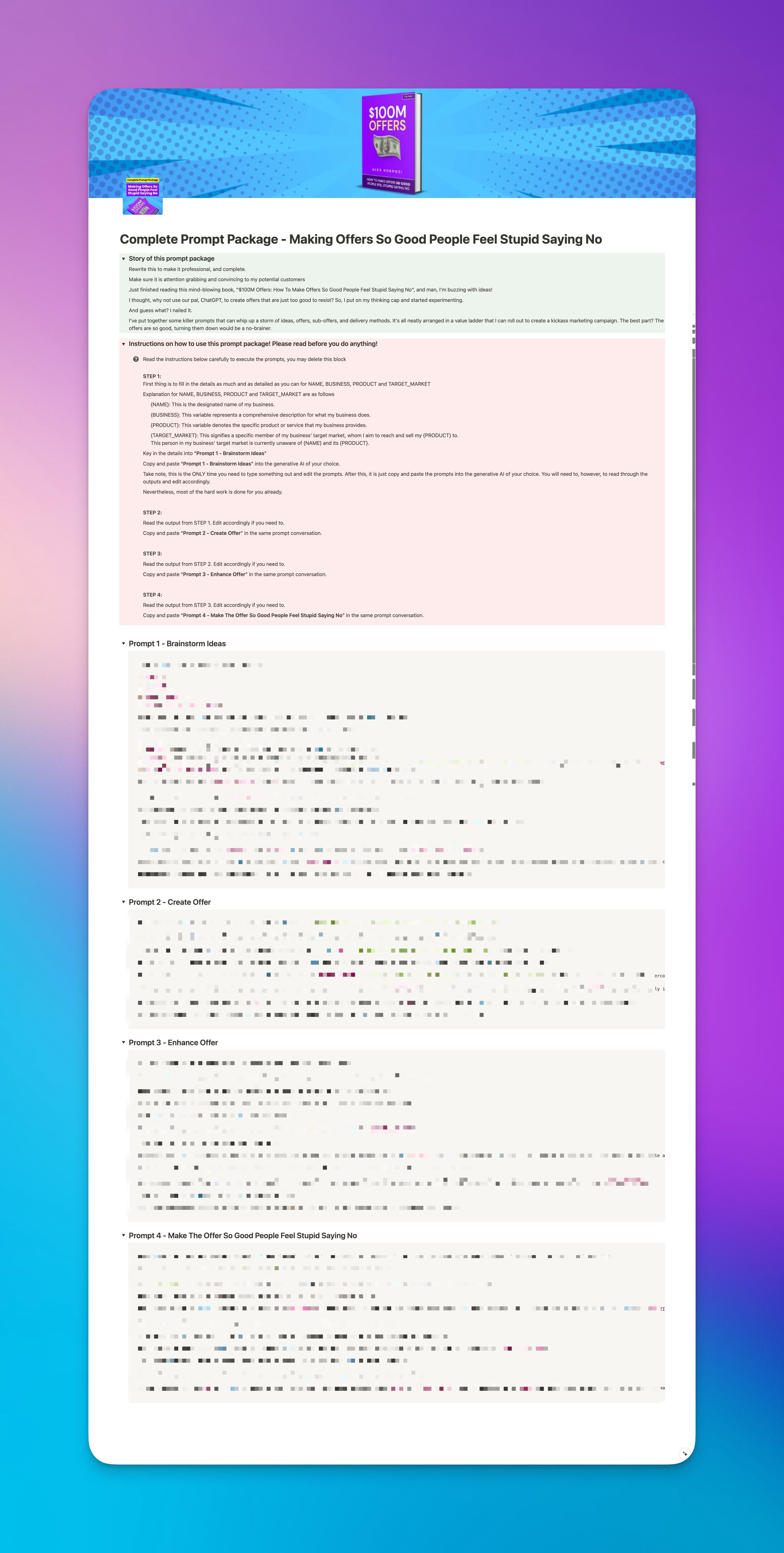Click the {PRODUCT} variable description line
The height and width of the screenshot is (1553, 784).
click(x=259, y=425)
